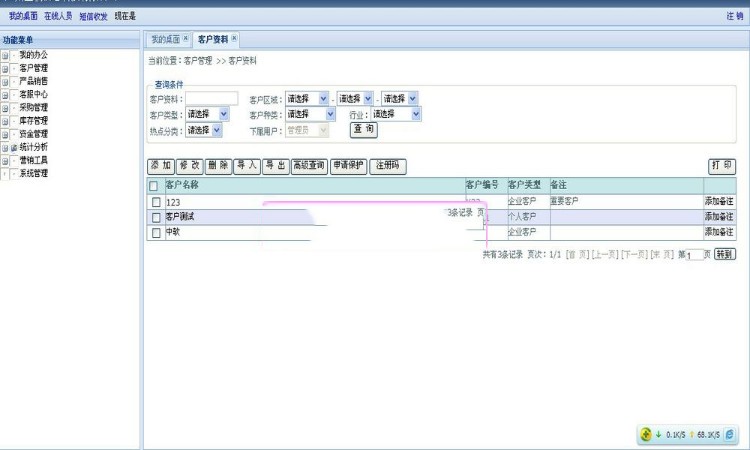
Task: Check the box for 中软 row
Action: click(156, 233)
